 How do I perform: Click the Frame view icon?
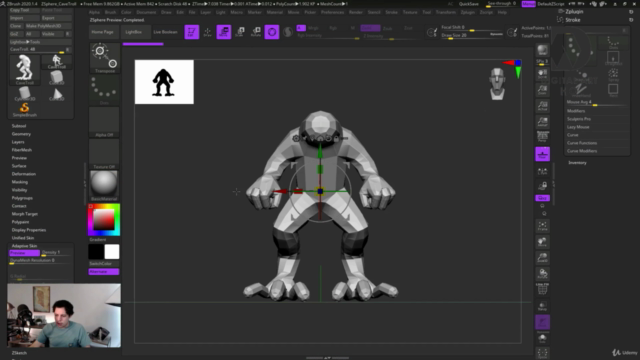[x=542, y=226]
